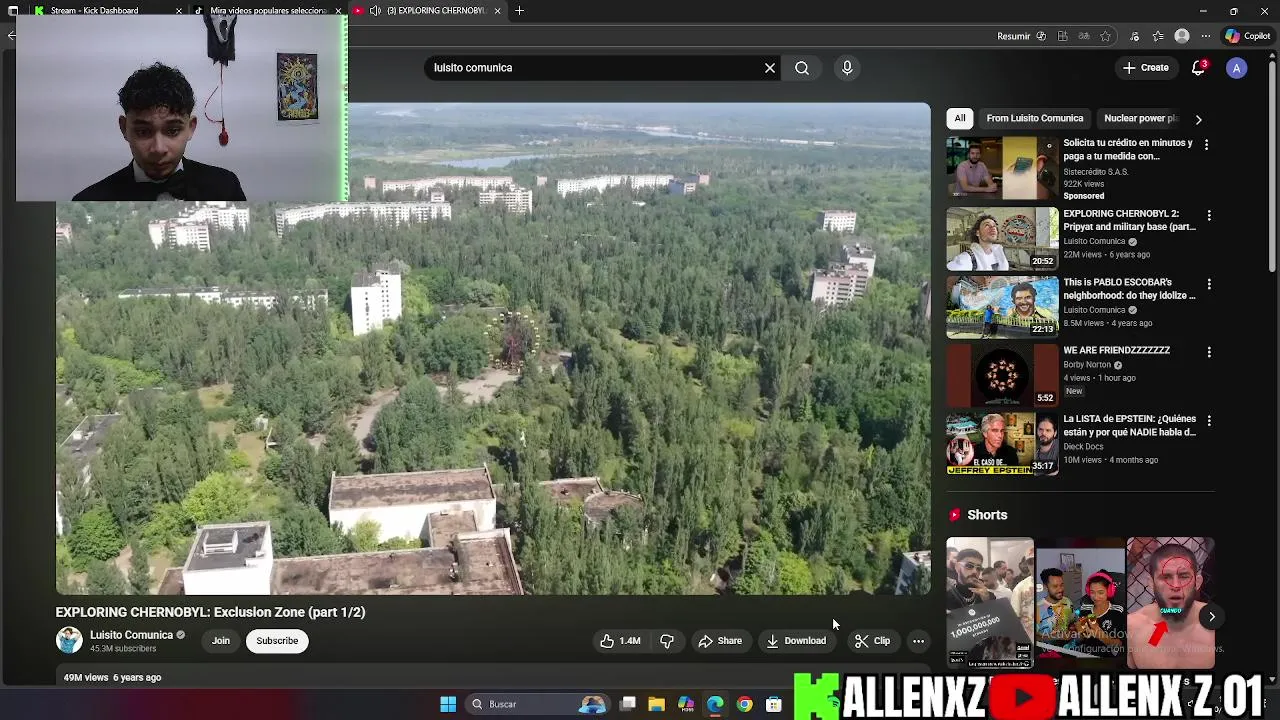The height and width of the screenshot is (720, 1280).
Task: Open YouTube notifications bell
Action: tap(1199, 68)
